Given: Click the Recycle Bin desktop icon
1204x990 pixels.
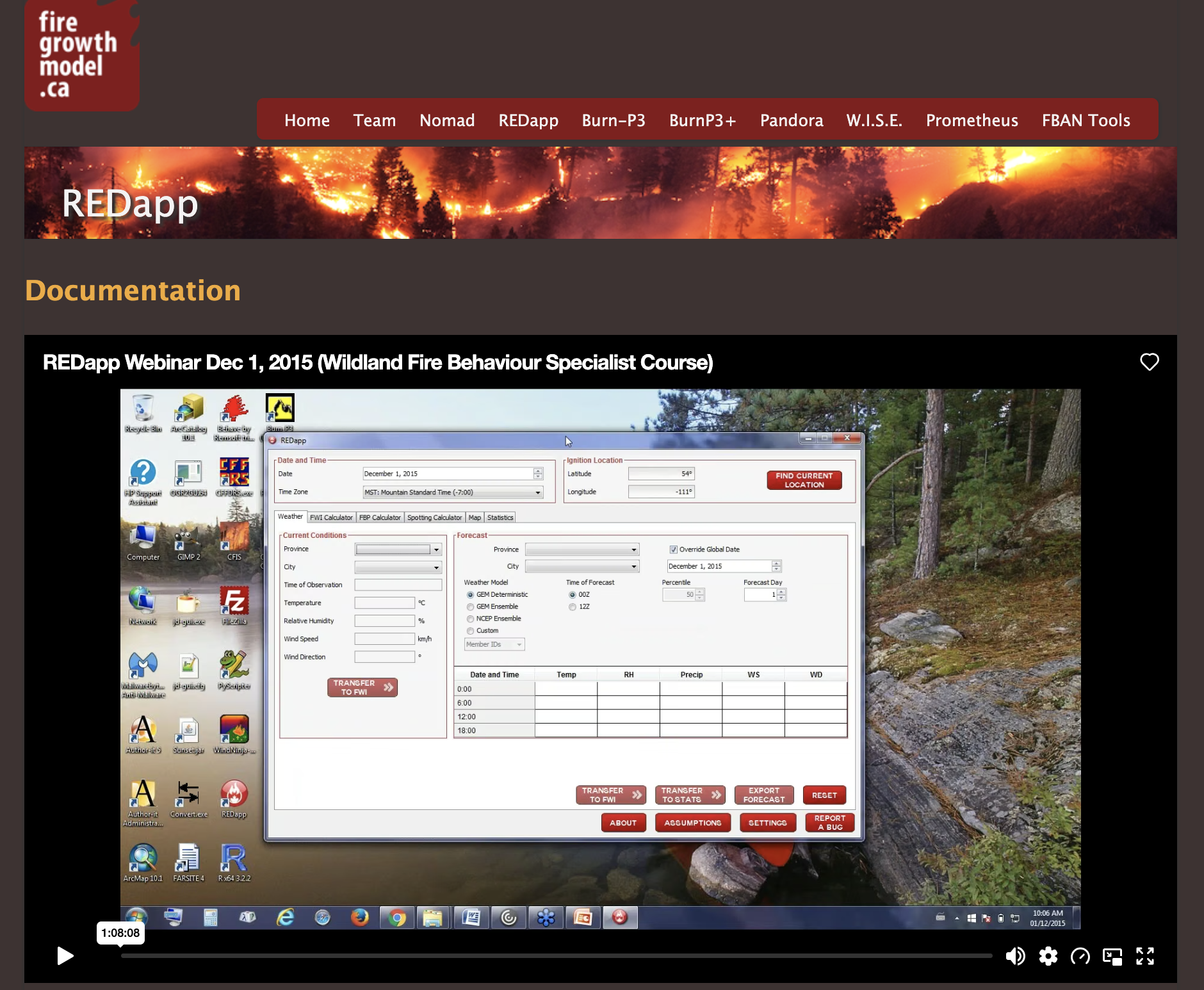Looking at the screenshot, I should (143, 413).
